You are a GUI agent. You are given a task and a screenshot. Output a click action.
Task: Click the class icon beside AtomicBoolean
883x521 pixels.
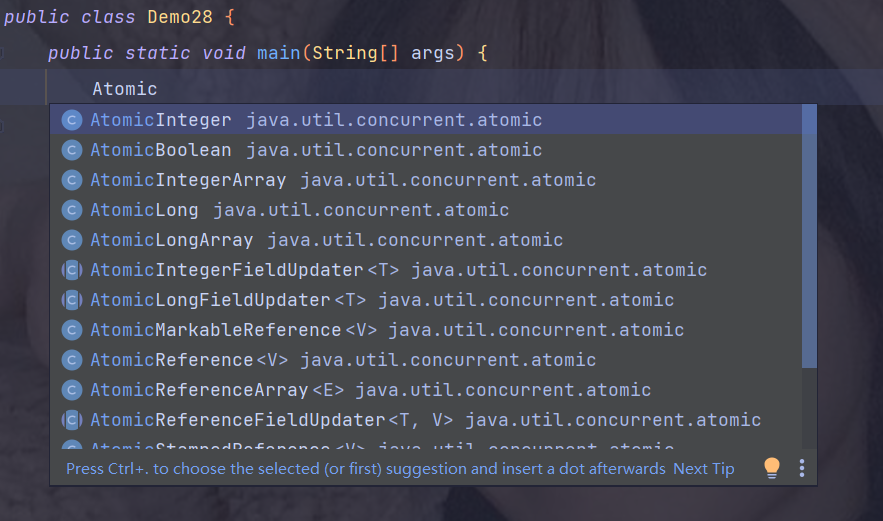[71, 150]
